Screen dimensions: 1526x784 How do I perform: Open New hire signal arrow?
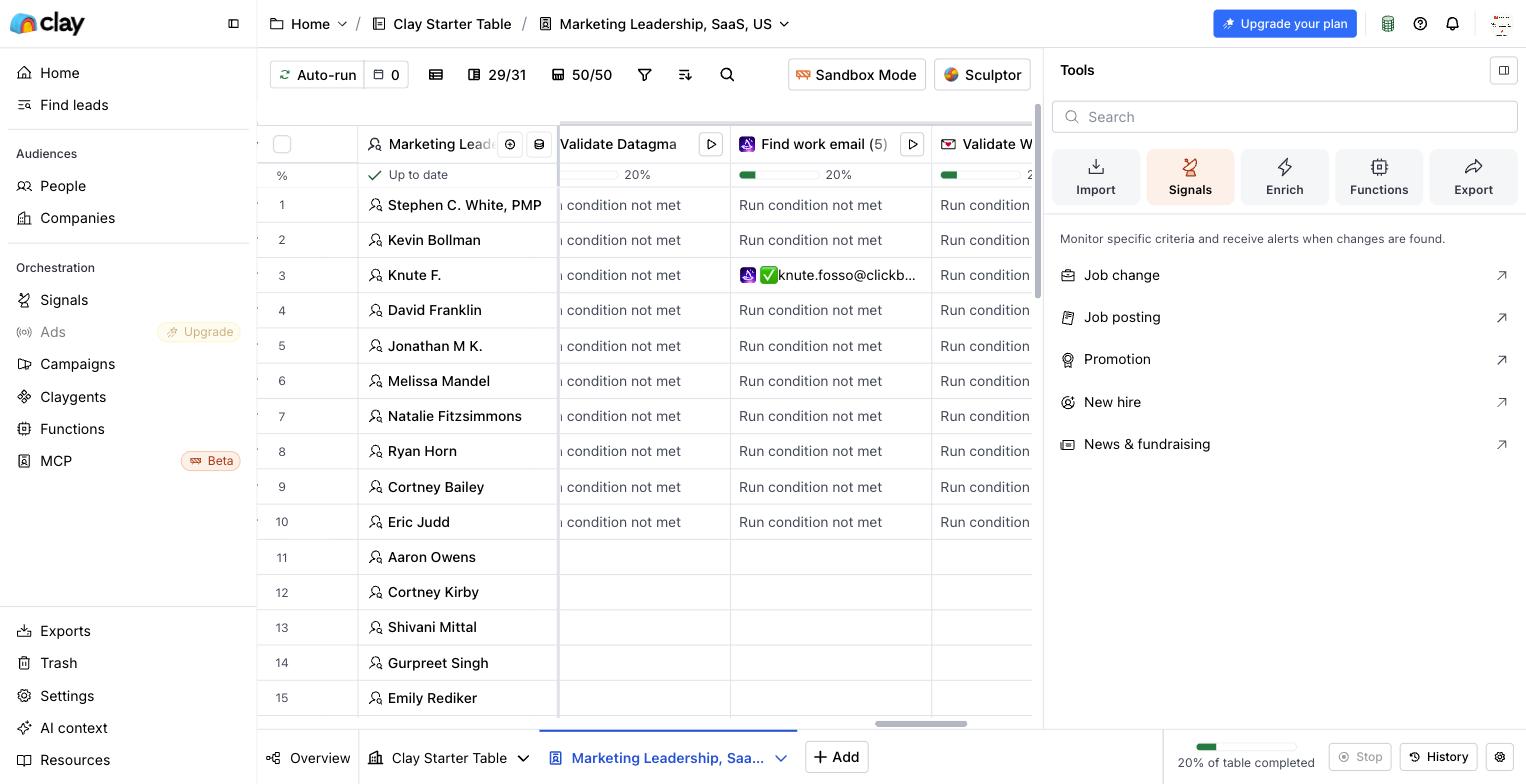pyautogui.click(x=1501, y=402)
